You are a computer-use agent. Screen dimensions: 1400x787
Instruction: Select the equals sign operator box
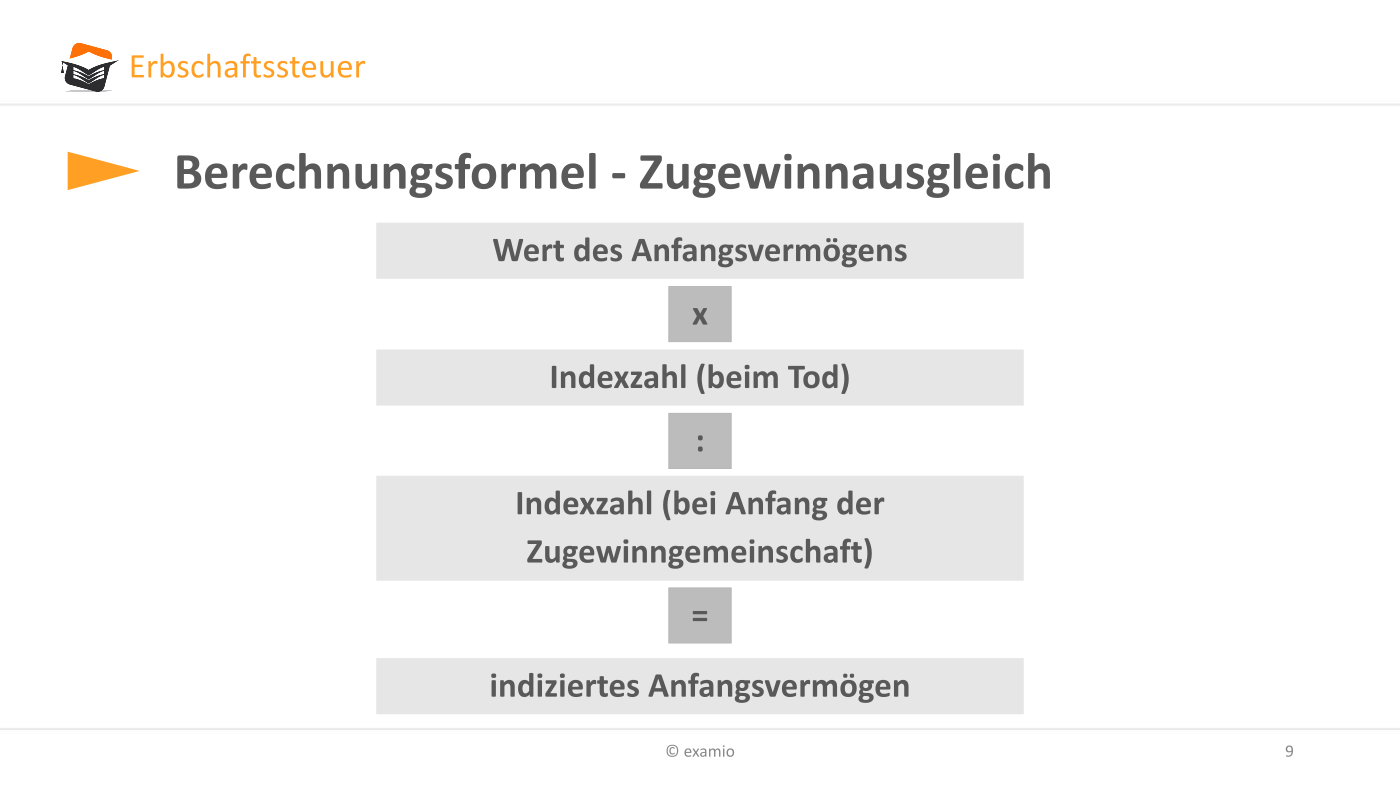pyautogui.click(x=700, y=615)
